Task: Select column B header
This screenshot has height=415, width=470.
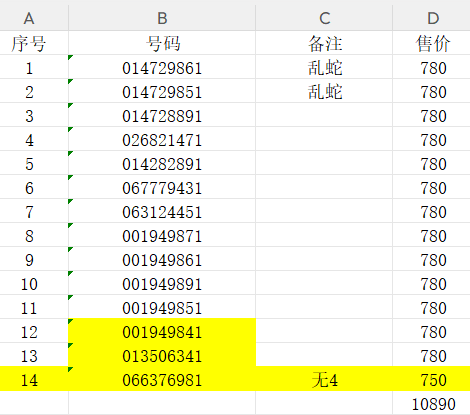Action: 162,18
